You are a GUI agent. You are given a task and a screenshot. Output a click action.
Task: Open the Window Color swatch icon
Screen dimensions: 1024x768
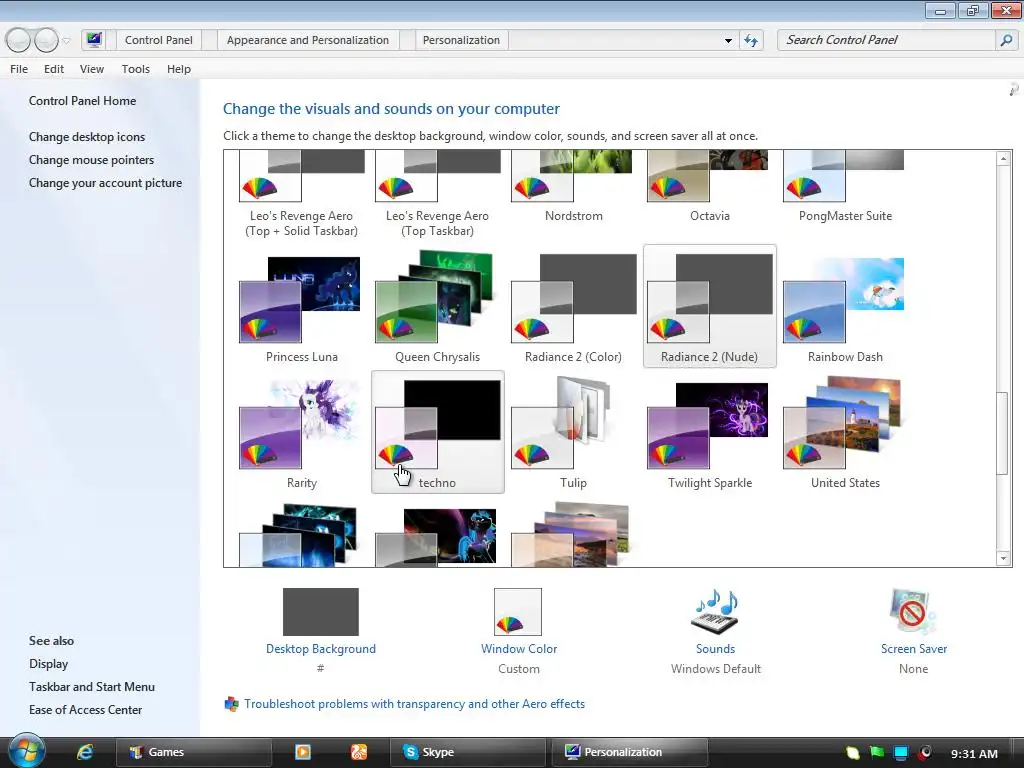(518, 612)
